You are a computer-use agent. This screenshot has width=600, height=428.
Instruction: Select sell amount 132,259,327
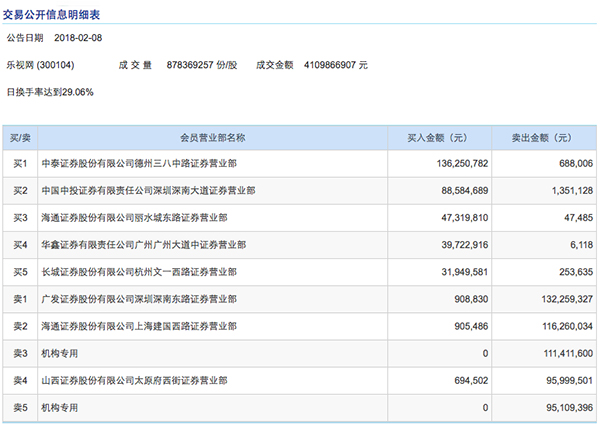click(x=567, y=299)
